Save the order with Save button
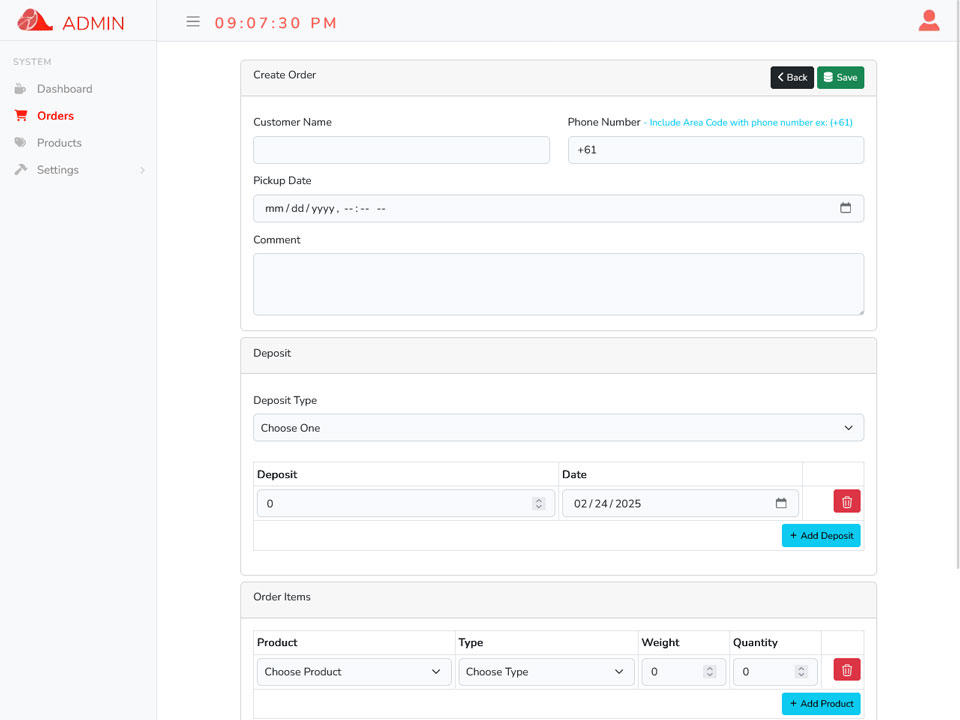This screenshot has height=720, width=960. click(x=840, y=77)
